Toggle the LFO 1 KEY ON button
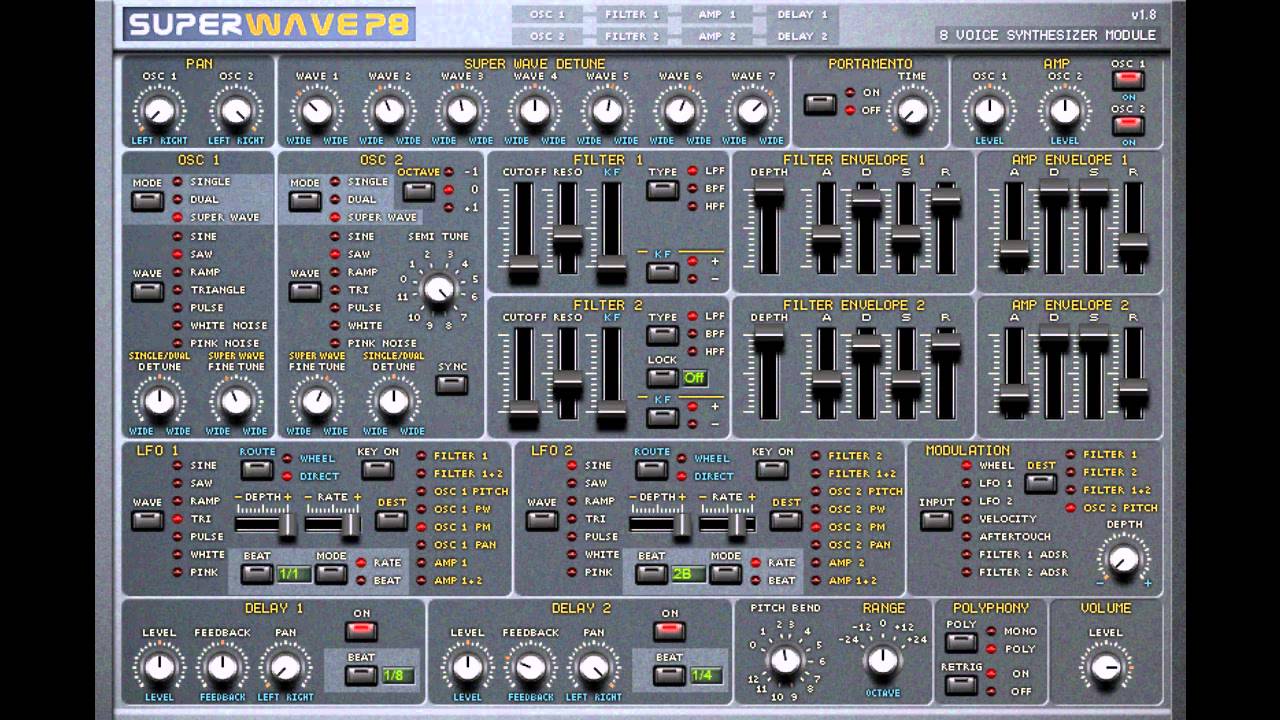Viewport: 1280px width, 720px height. click(378, 470)
